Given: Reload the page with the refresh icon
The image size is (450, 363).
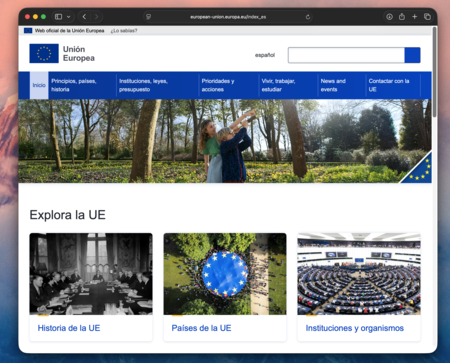Looking at the screenshot, I should click(x=308, y=17).
